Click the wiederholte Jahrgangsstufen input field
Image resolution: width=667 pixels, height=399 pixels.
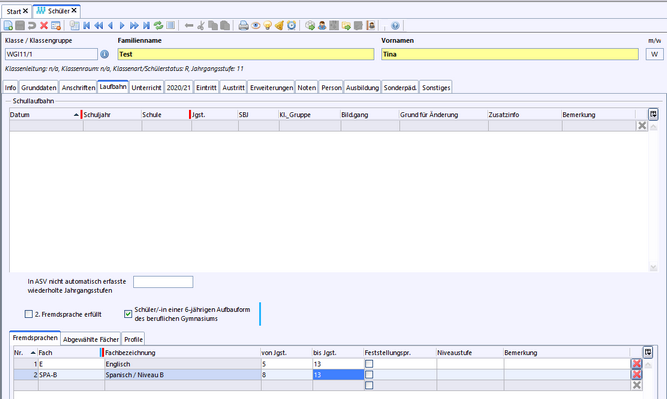pyautogui.click(x=163, y=282)
